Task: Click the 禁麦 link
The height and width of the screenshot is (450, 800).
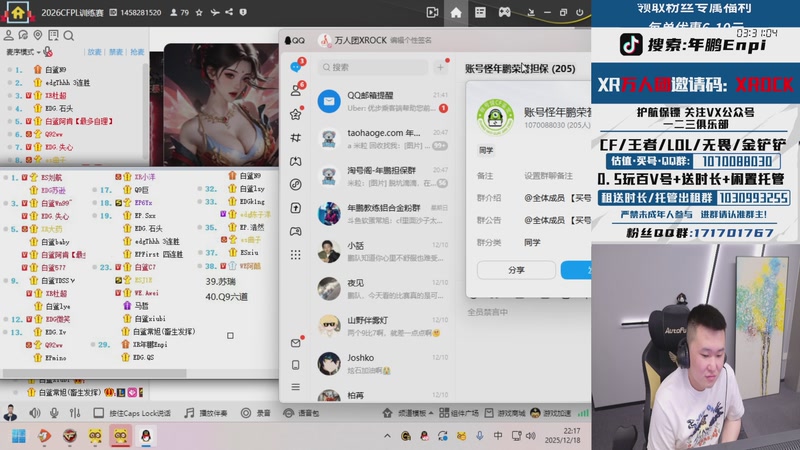Action: (x=116, y=52)
